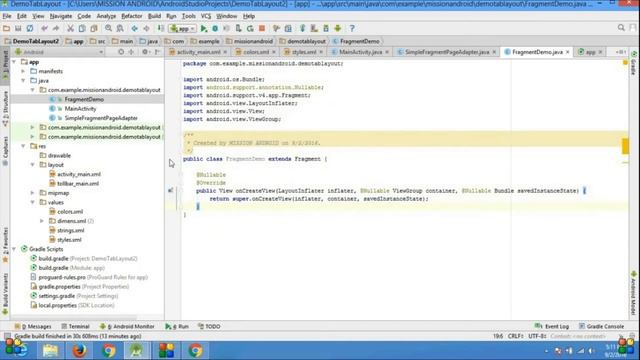640x360 pixels.
Task: Click the Paste toolbar icon
Action: point(94,28)
